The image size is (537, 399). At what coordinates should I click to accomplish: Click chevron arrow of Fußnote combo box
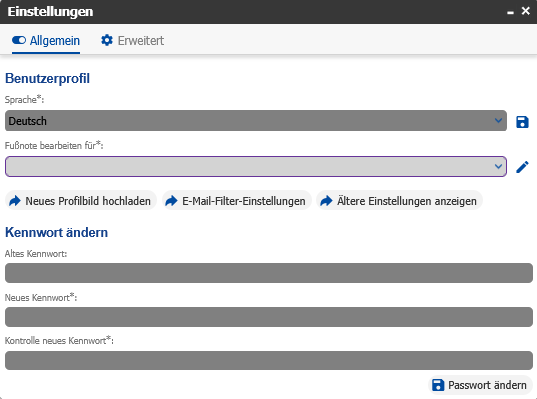(x=498, y=166)
